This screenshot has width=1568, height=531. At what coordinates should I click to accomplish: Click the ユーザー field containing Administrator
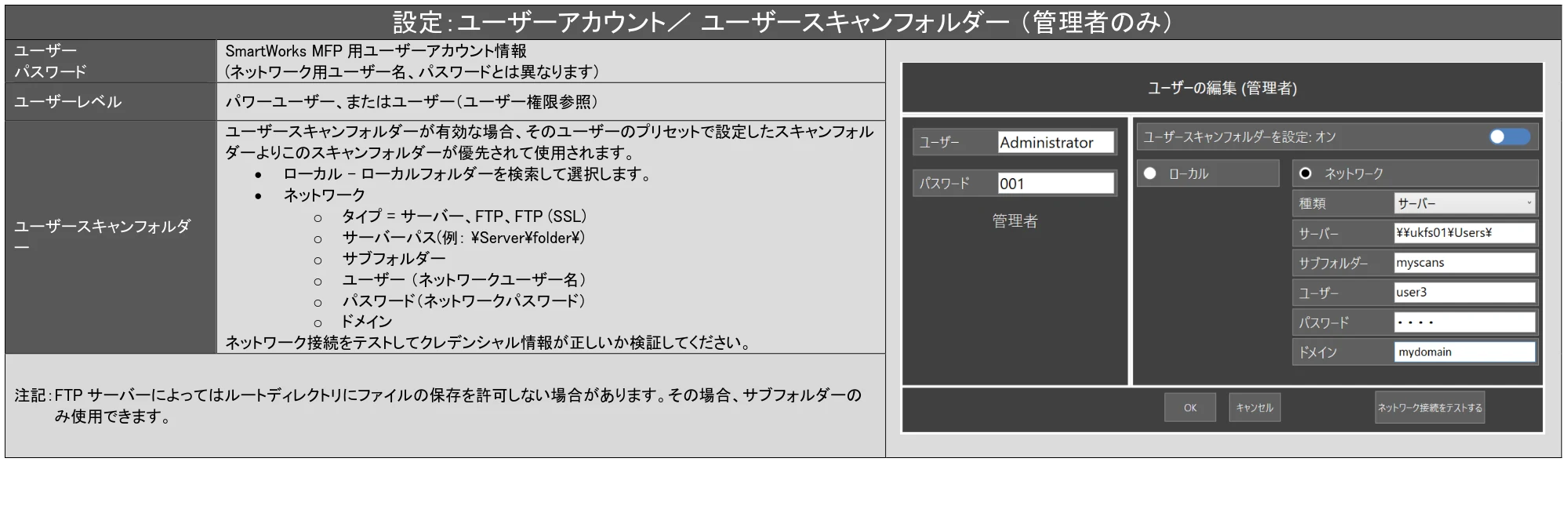point(1055,142)
